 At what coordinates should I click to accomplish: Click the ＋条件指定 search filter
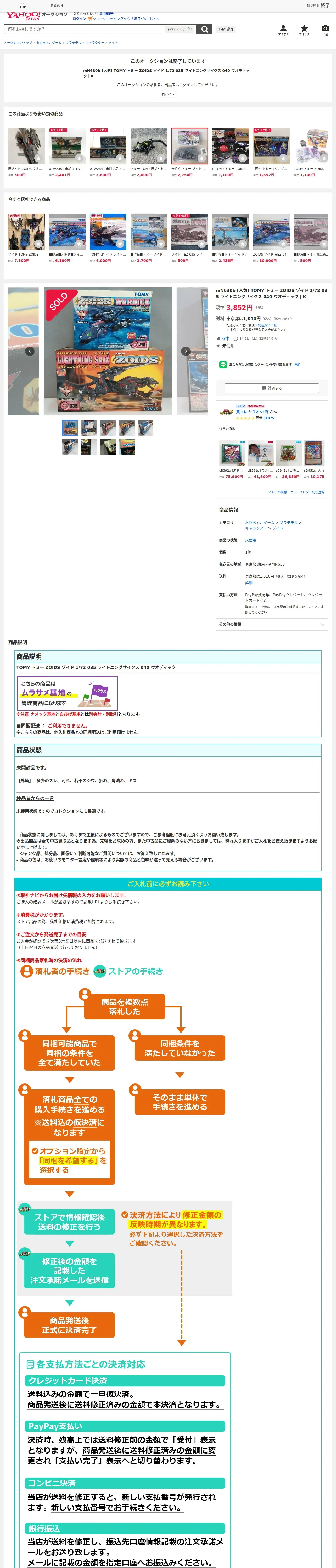tap(225, 29)
